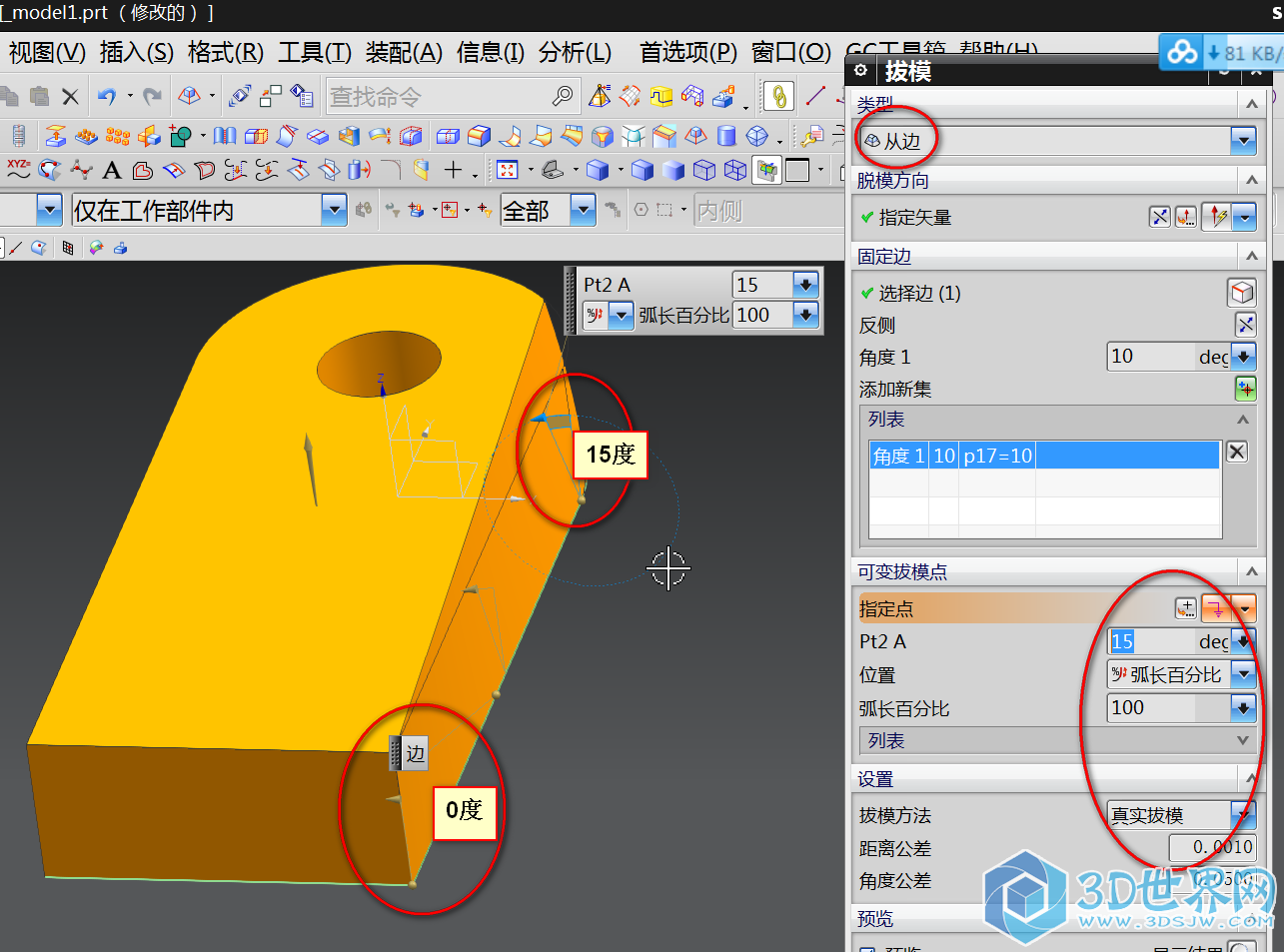The image size is (1284, 952).
Task: Open the 窗口(O) menu
Action: coord(790,52)
